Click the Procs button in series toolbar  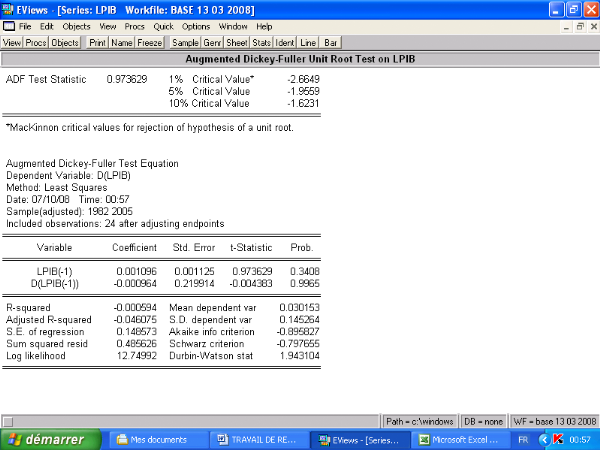[36, 42]
